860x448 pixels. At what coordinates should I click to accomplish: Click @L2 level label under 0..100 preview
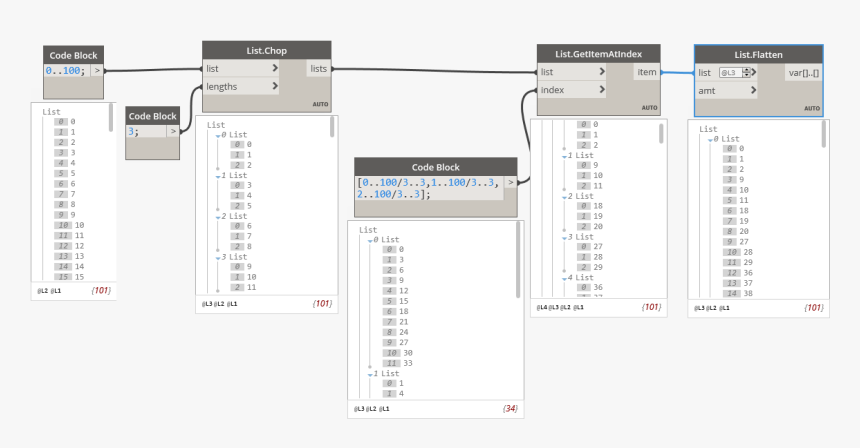42,291
